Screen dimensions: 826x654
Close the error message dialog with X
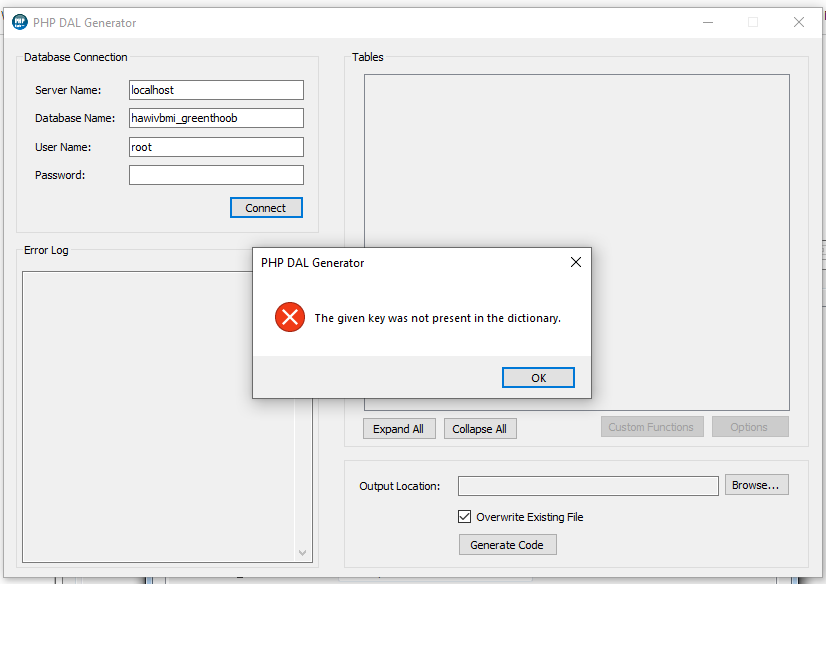tap(575, 263)
